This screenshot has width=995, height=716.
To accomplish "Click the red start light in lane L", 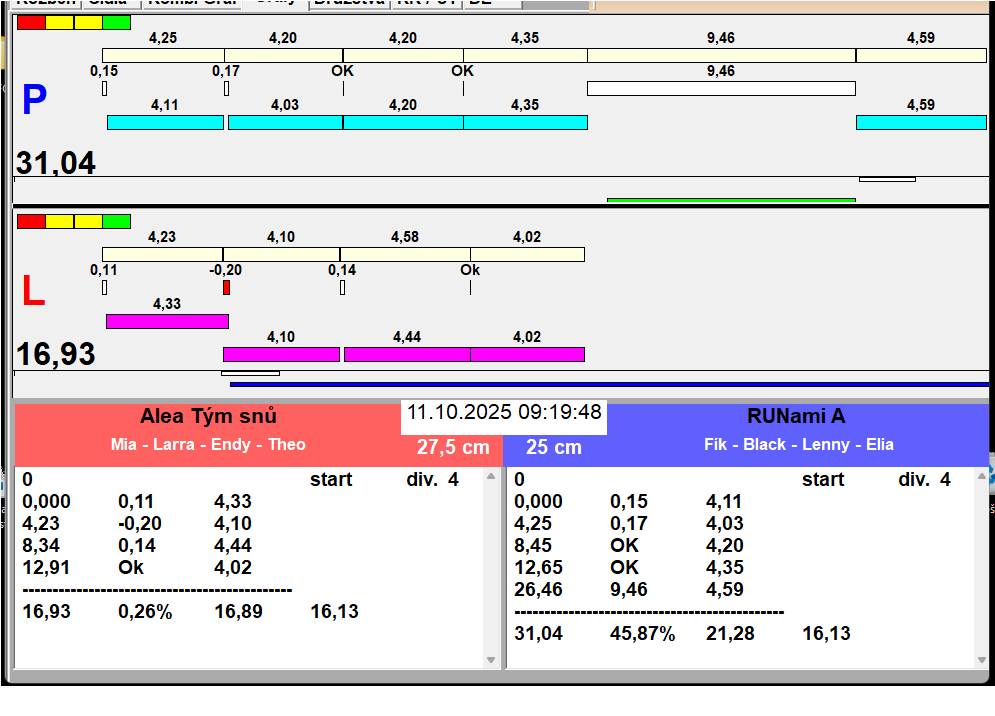I will pos(31,221).
